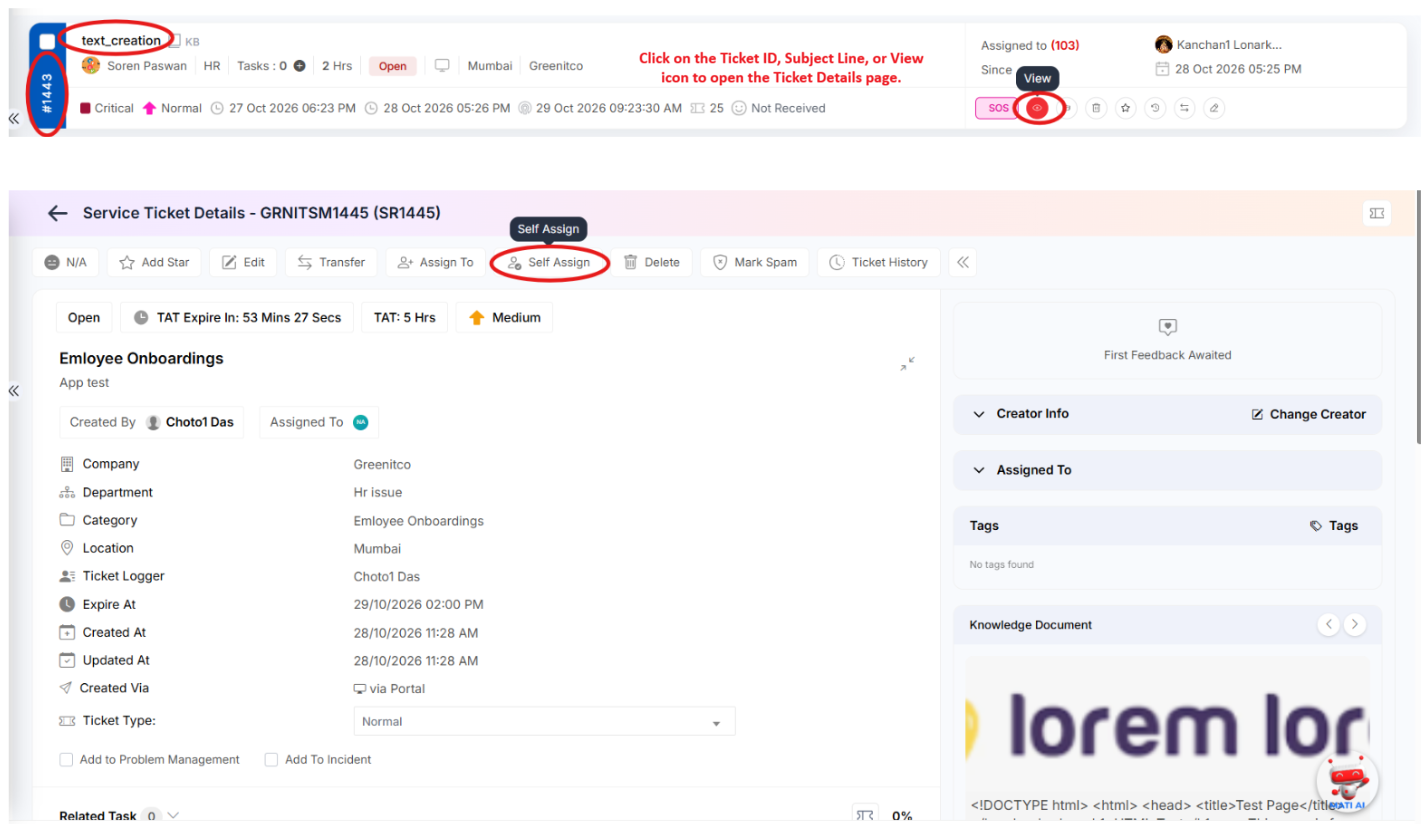The image size is (1422, 827).
Task: Check Add to Problem Management
Action: [66, 760]
